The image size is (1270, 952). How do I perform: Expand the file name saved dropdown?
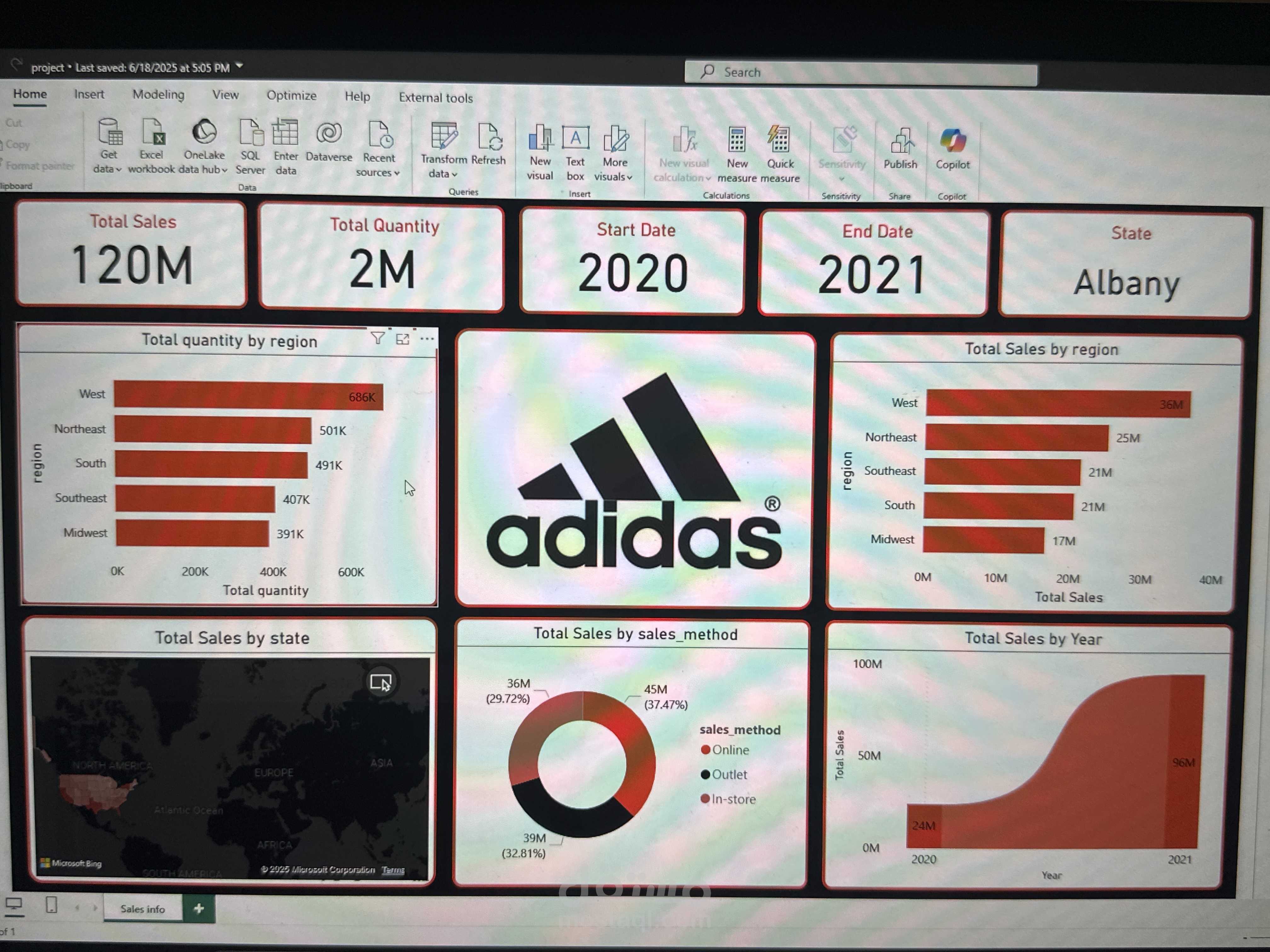[x=239, y=66]
